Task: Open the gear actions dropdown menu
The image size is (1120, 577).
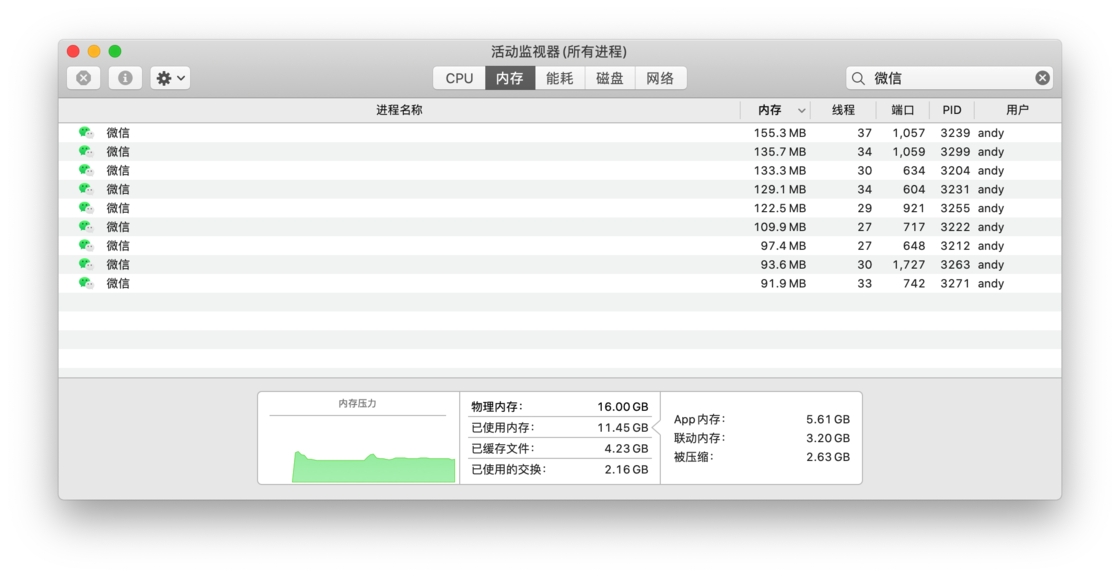Action: 170,78
